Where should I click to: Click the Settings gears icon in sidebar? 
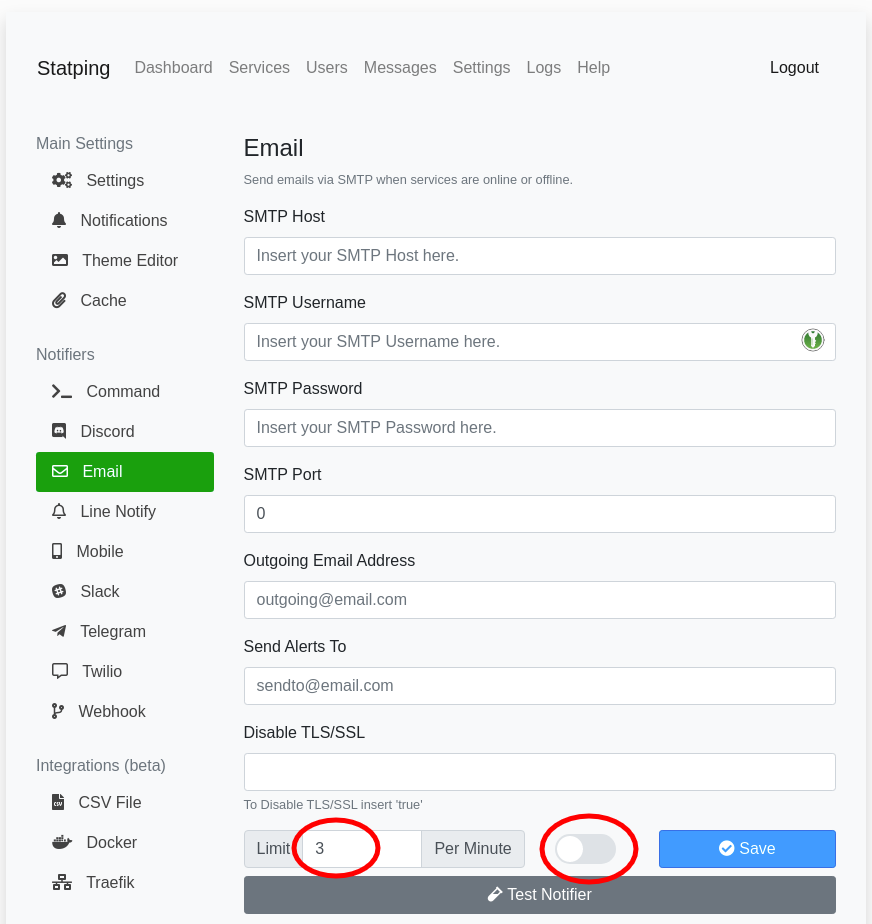pyautogui.click(x=62, y=180)
